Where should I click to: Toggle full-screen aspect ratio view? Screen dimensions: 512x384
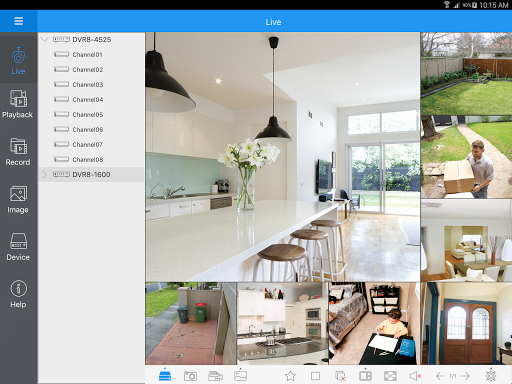pyautogui.click(x=390, y=376)
